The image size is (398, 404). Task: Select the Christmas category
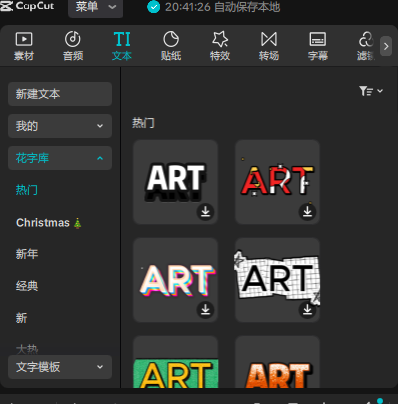[x=49, y=222]
